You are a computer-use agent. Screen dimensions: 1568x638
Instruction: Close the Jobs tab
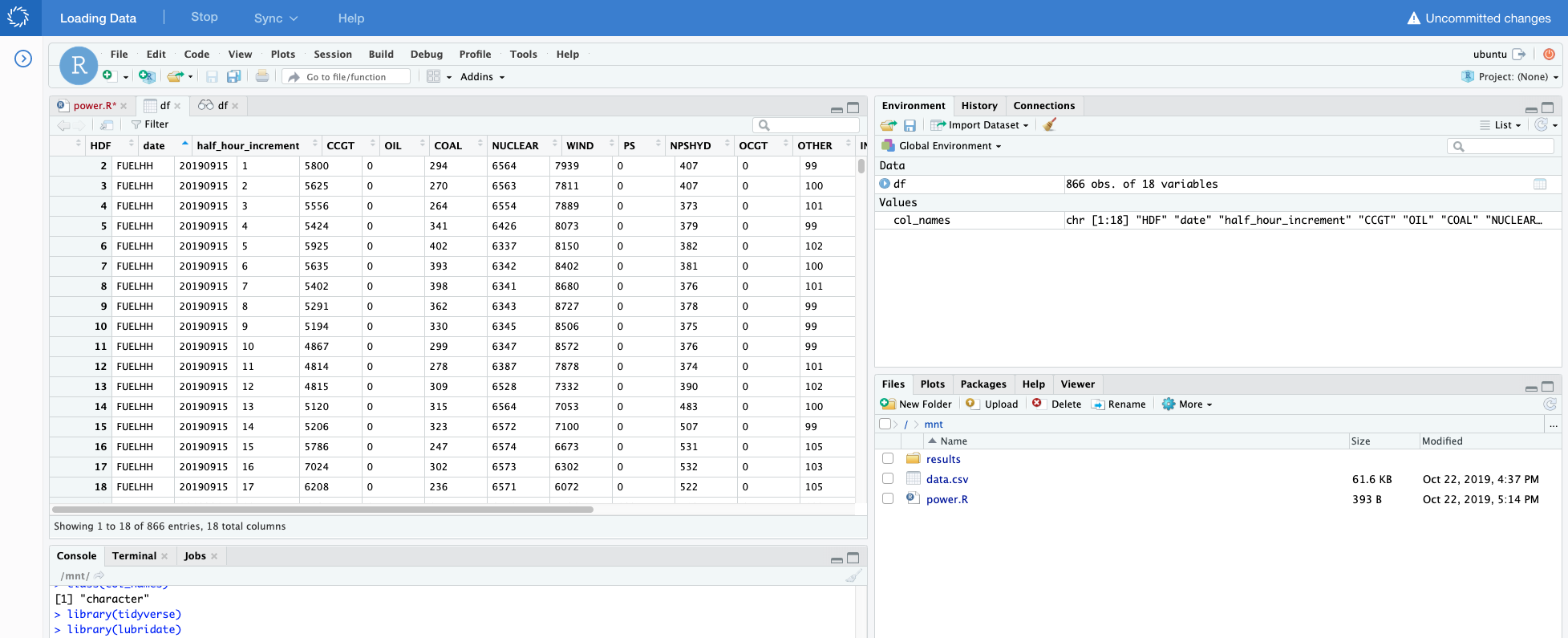tap(214, 556)
